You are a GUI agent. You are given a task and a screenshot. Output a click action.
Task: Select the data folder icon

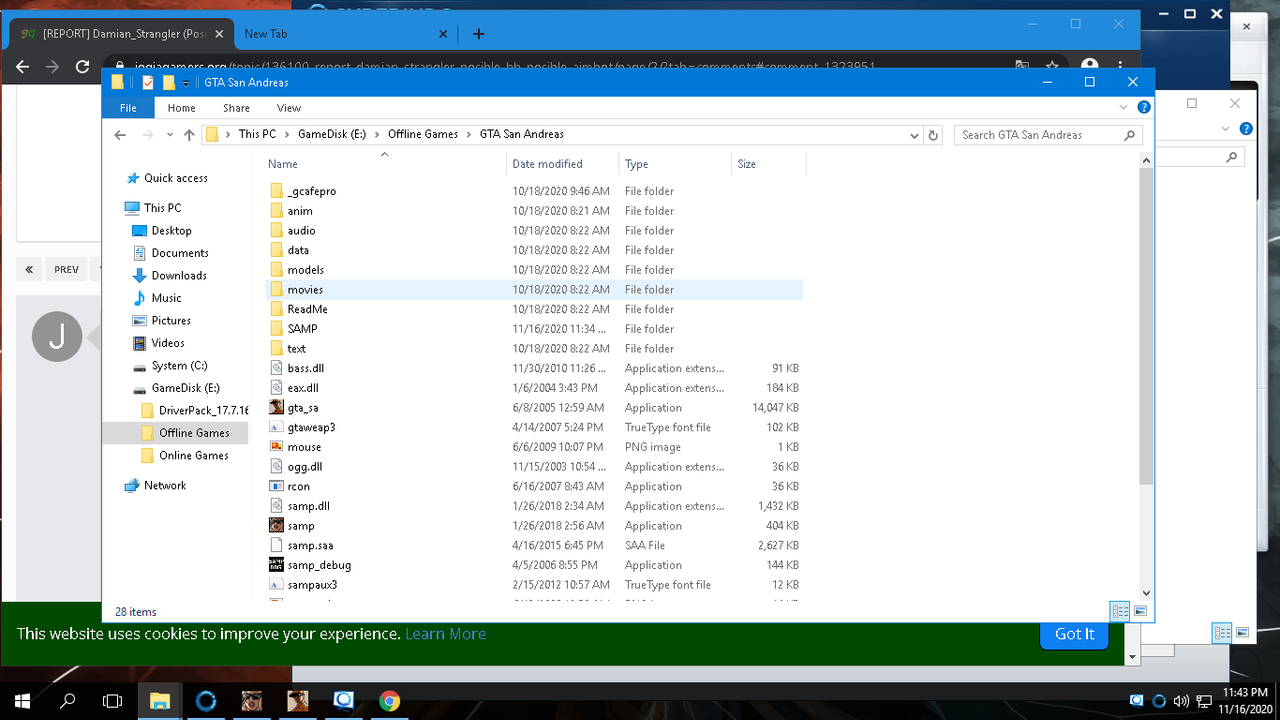pos(277,250)
